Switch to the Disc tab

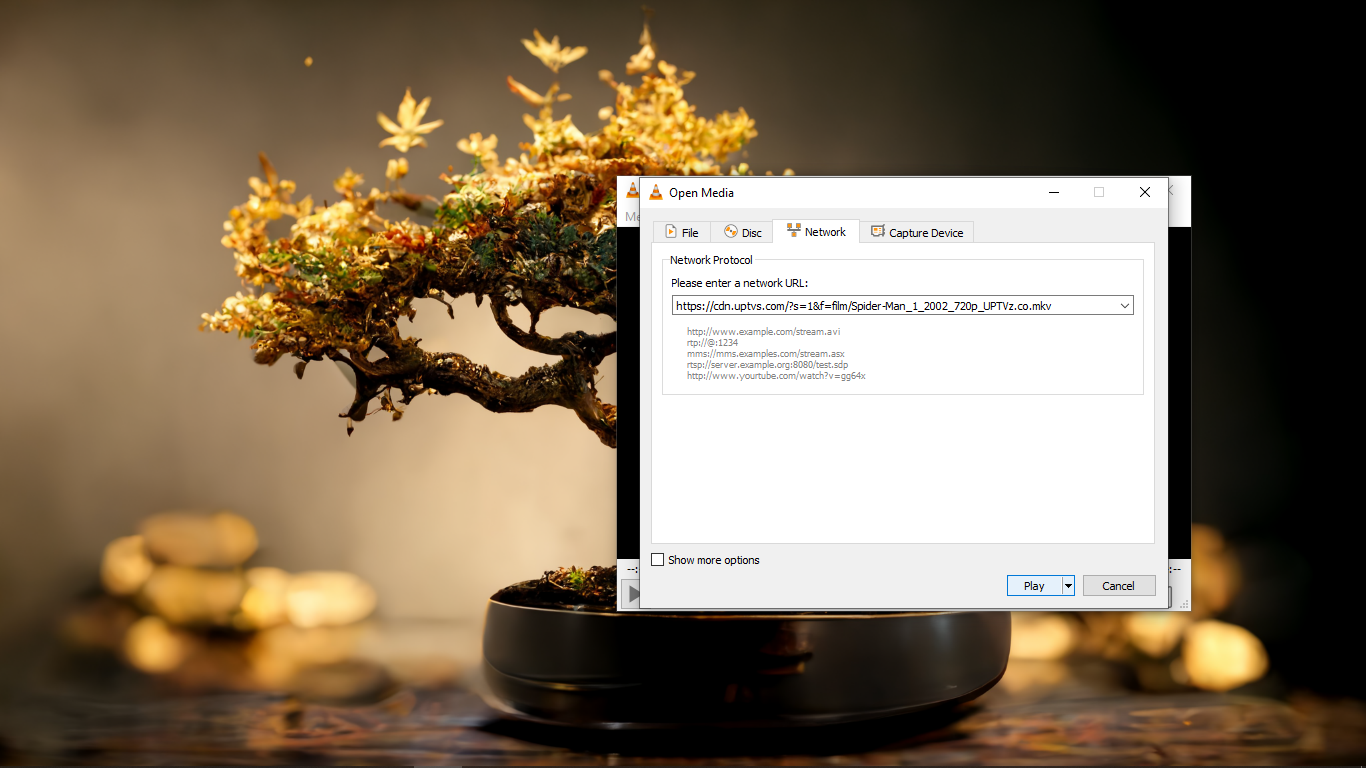click(742, 232)
